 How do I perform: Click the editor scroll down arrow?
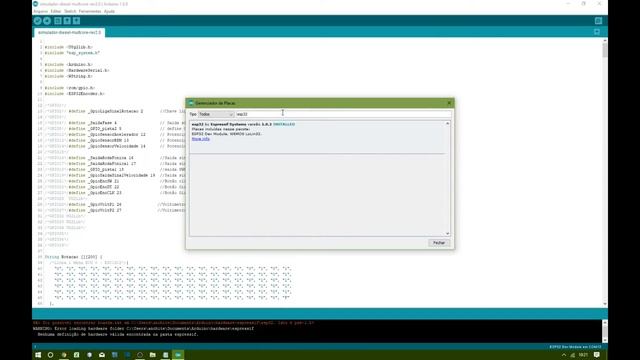pyautogui.click(x=604, y=304)
